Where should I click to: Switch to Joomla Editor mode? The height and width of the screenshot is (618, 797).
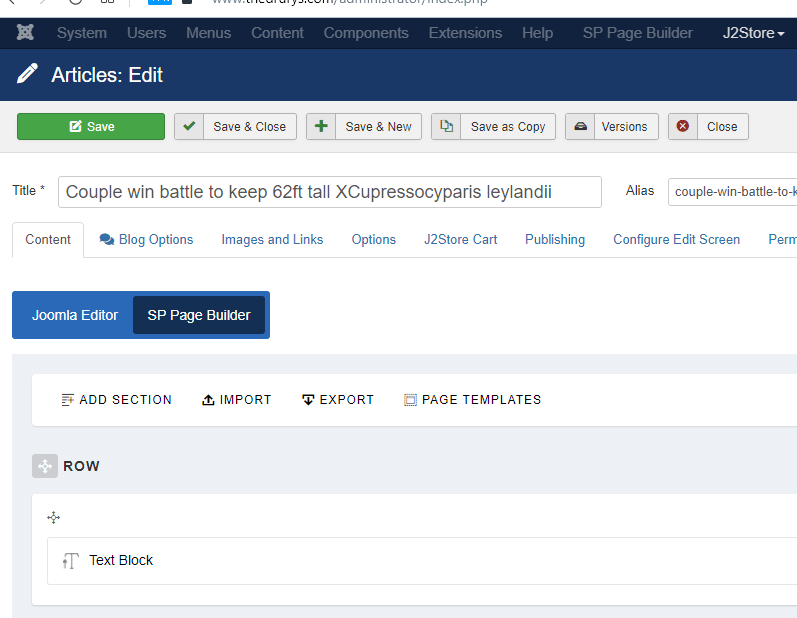(x=75, y=315)
